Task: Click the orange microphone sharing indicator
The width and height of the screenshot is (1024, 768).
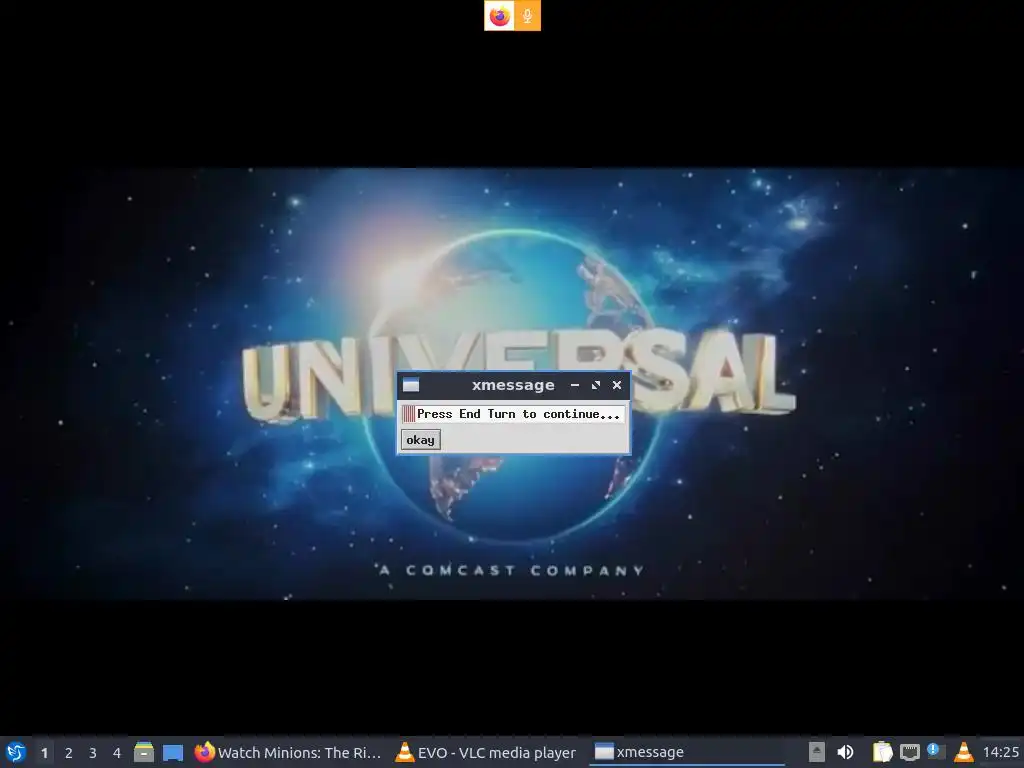Action: [527, 16]
